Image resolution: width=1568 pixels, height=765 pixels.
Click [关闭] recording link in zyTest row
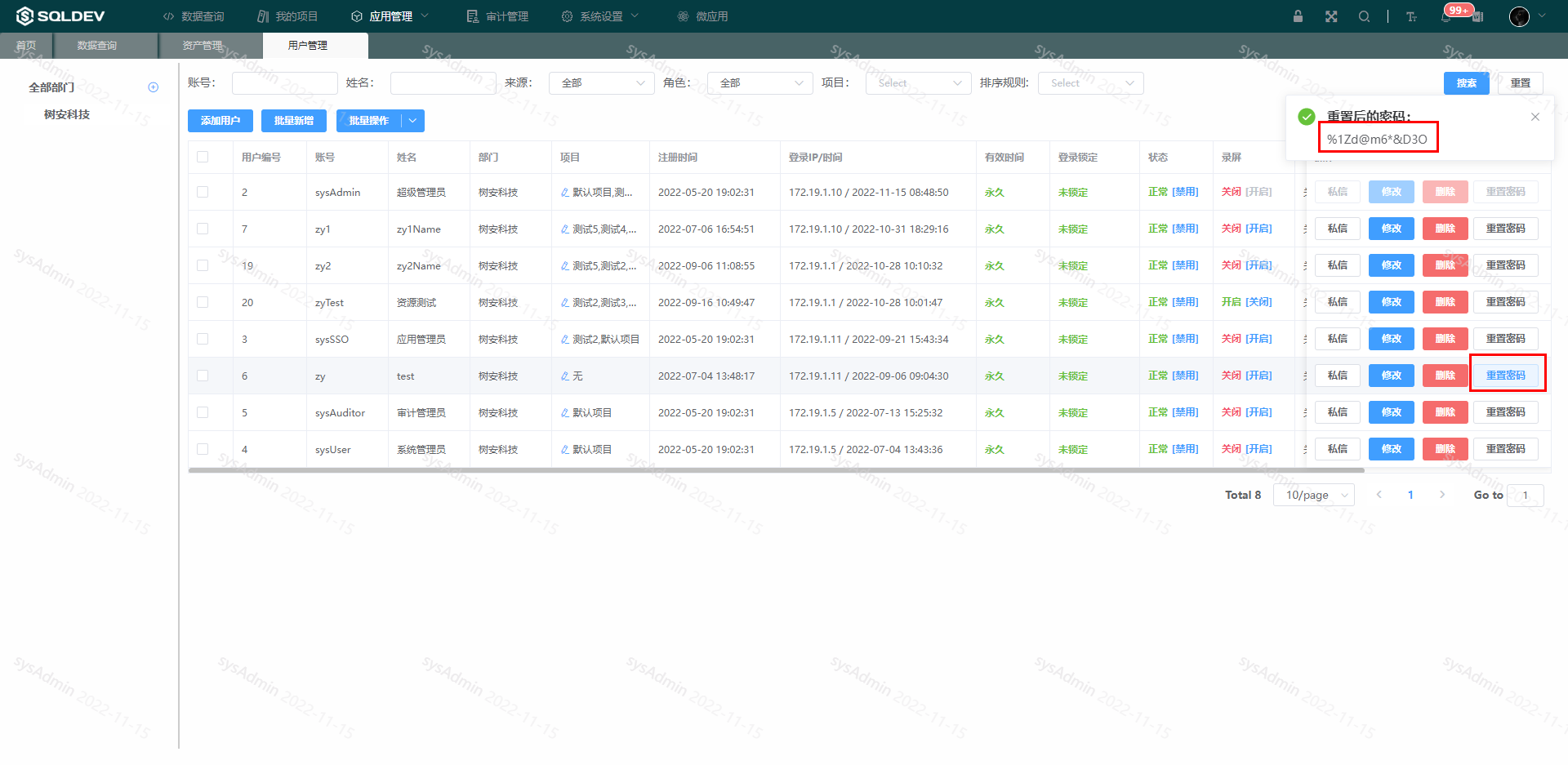1258,302
